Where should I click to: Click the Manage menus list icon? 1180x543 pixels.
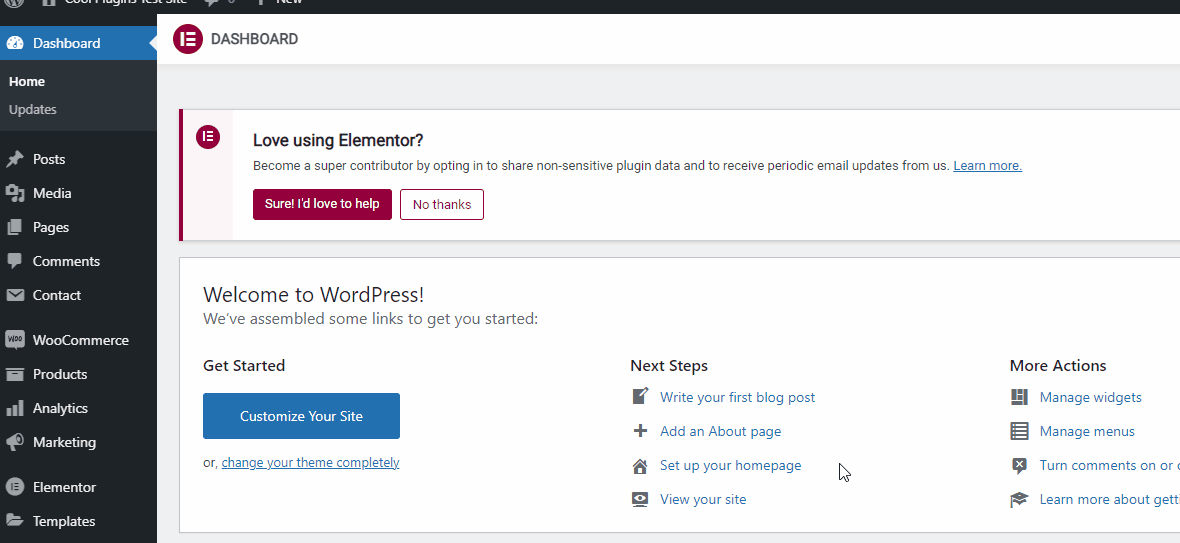[x=1019, y=431]
